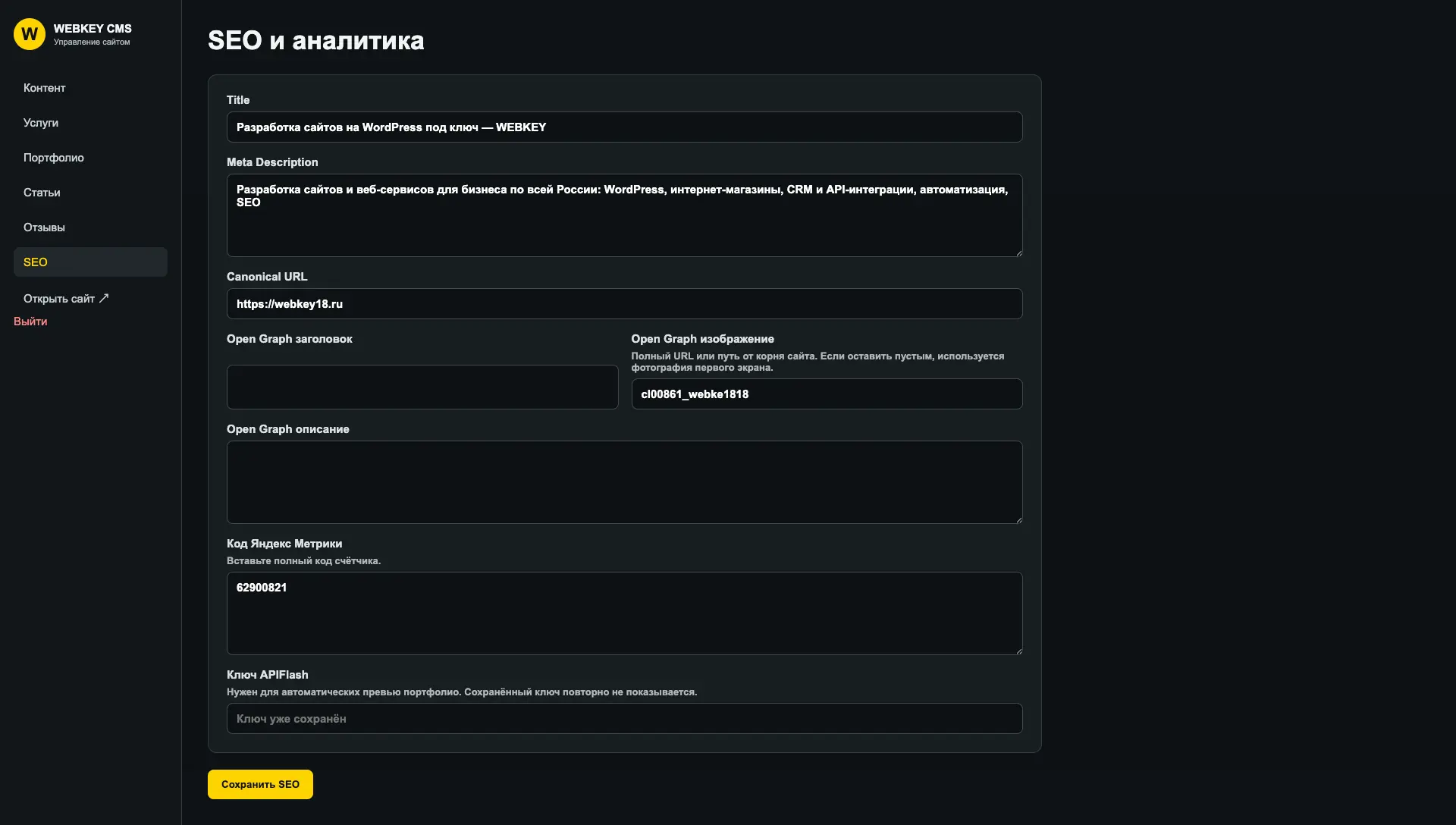The width and height of the screenshot is (1456, 825).
Task: Click the yellow W logo icon
Action: (x=30, y=34)
